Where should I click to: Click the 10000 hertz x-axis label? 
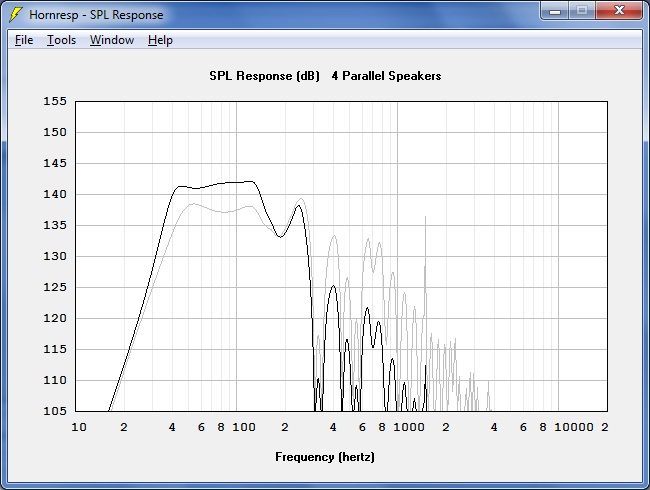coord(574,427)
